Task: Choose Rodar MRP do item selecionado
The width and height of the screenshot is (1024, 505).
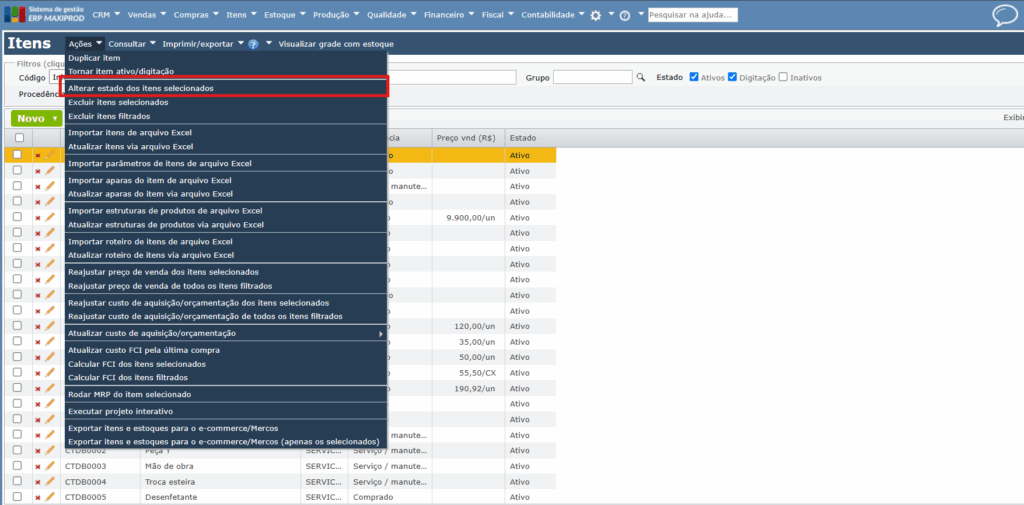Action: (226, 395)
